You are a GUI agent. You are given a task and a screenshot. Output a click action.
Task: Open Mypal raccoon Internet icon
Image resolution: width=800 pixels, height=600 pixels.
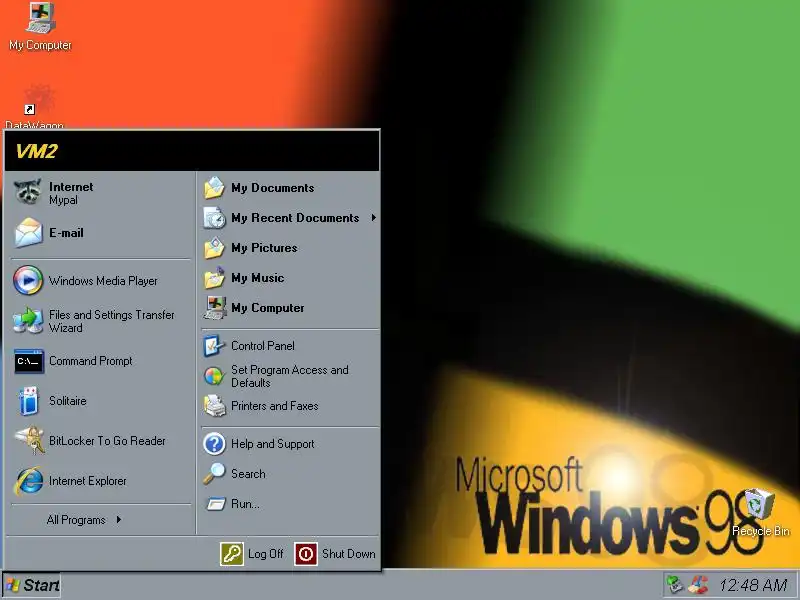click(x=28, y=192)
